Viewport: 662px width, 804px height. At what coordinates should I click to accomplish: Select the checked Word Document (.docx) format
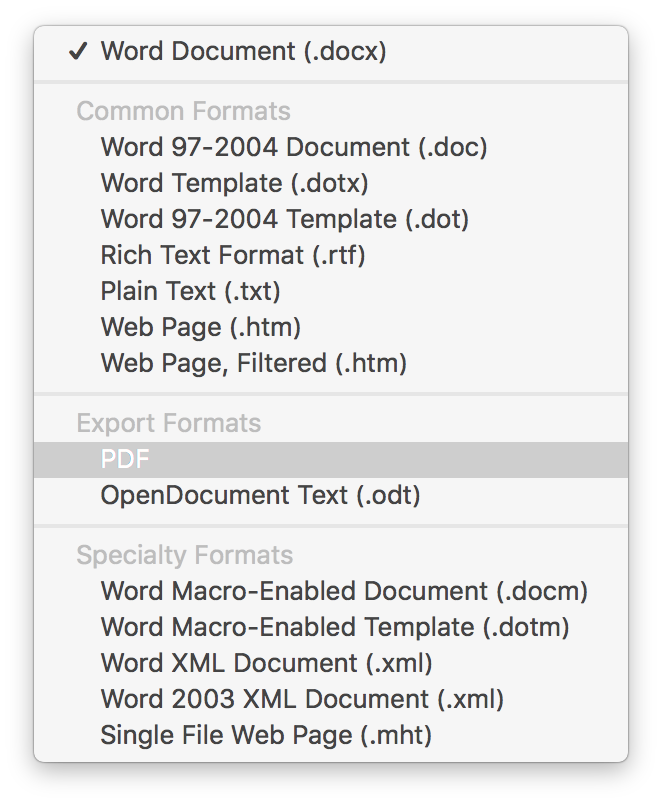pos(331,51)
